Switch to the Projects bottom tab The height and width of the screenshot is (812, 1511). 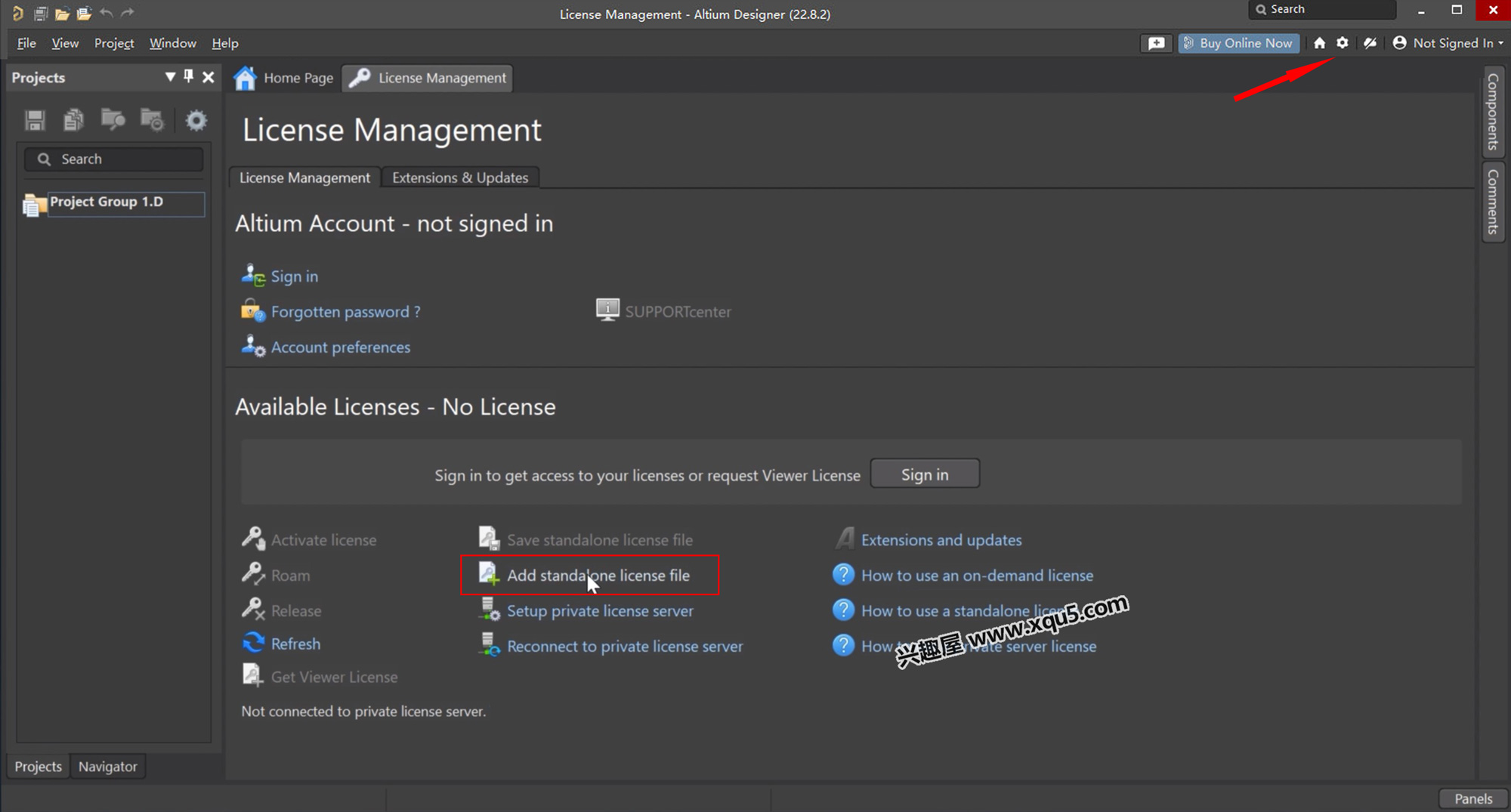coord(39,767)
